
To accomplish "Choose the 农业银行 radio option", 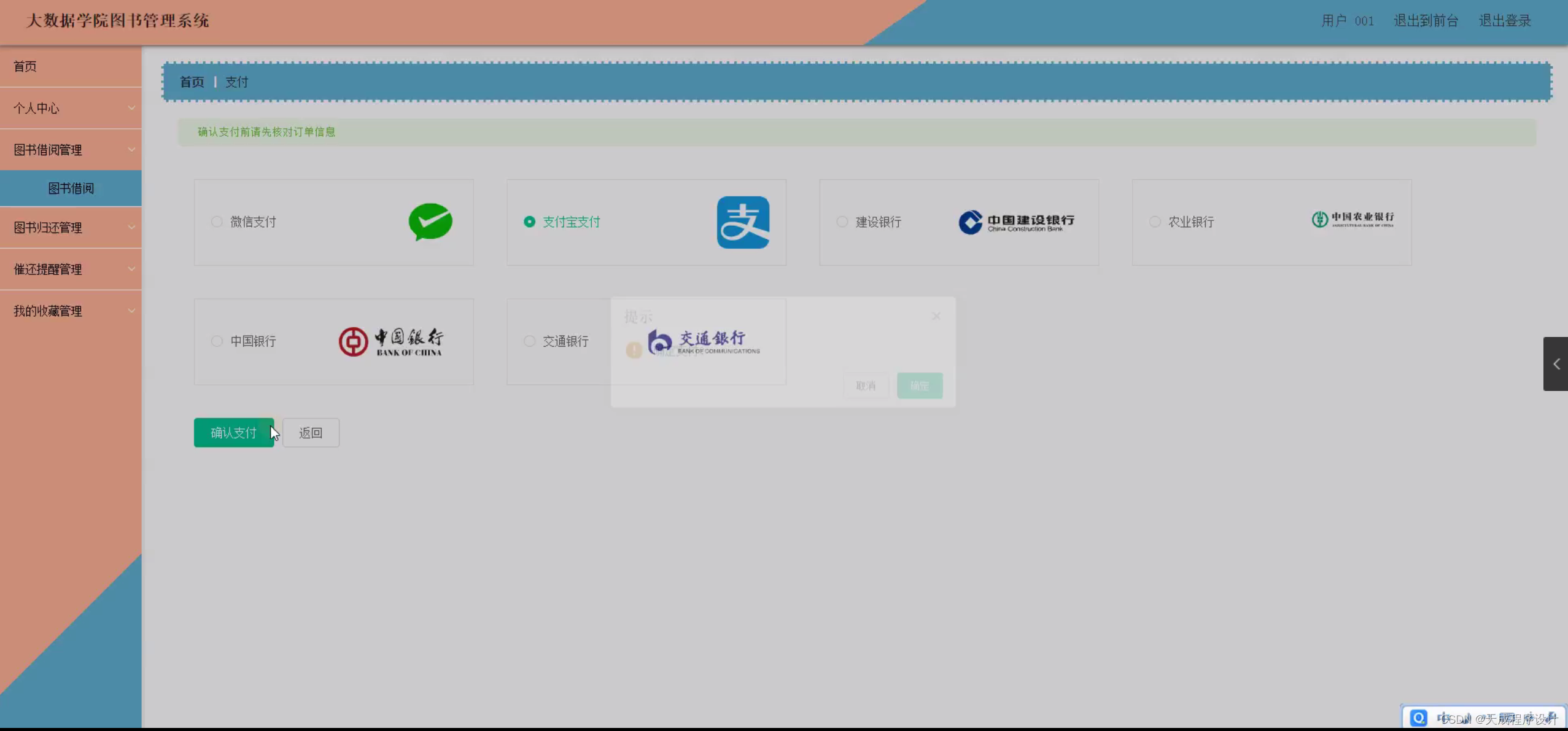I will point(1155,222).
